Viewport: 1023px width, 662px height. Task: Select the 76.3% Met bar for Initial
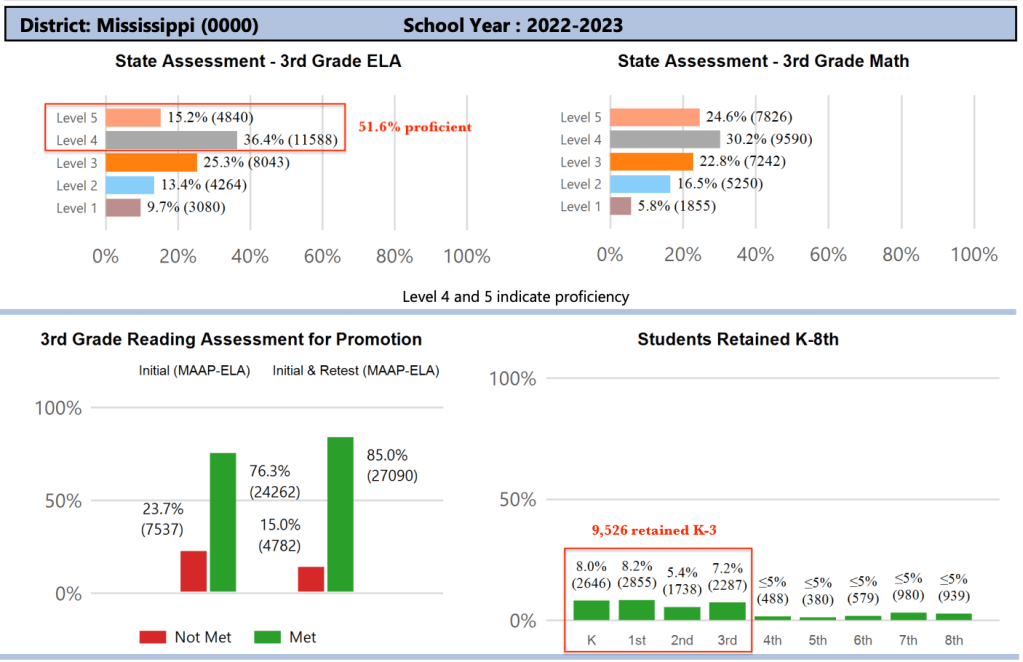pyautogui.click(x=222, y=522)
